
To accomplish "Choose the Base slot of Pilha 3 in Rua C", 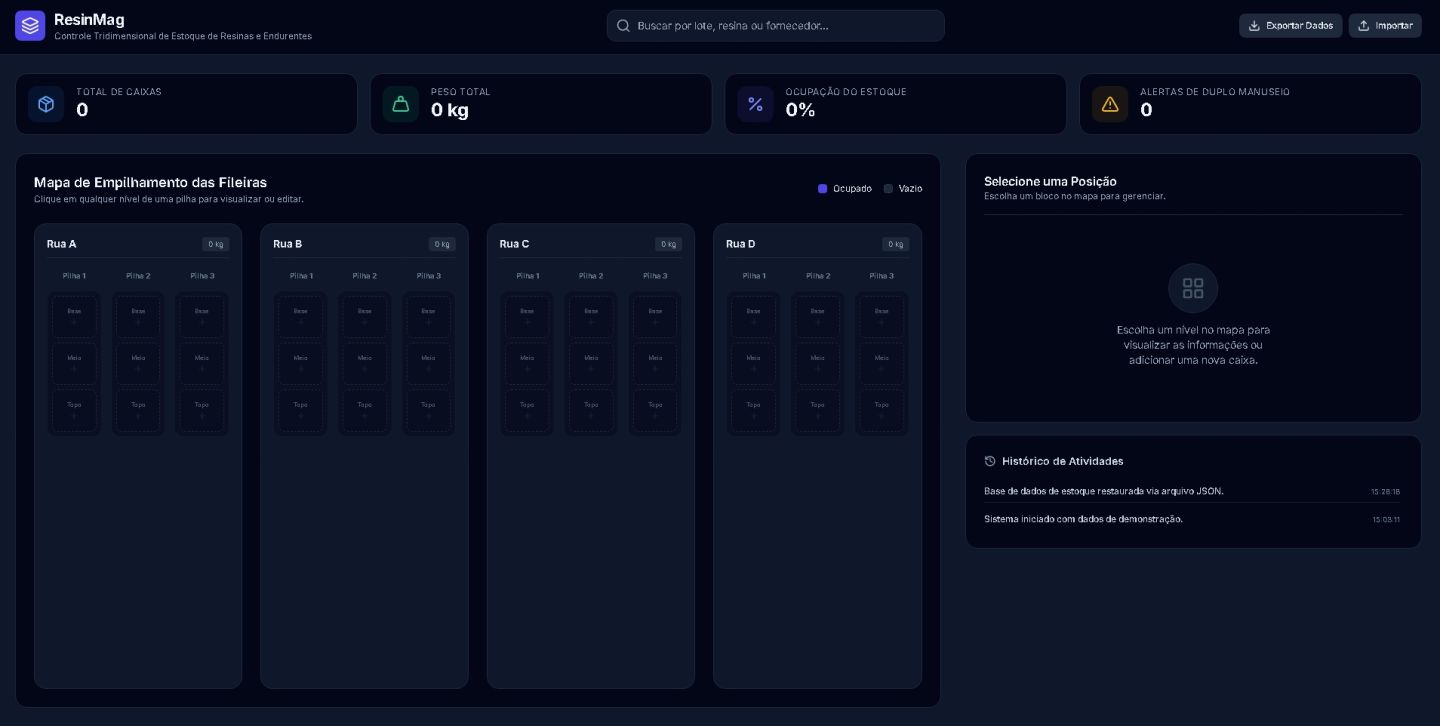I will click(655, 317).
